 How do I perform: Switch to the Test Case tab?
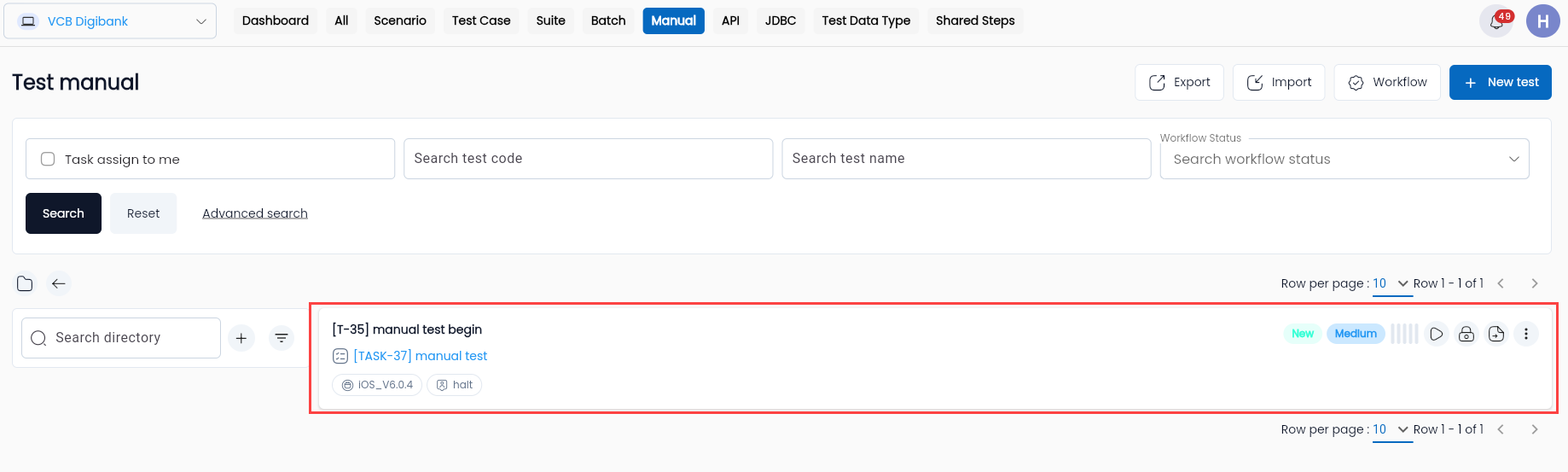tap(481, 20)
